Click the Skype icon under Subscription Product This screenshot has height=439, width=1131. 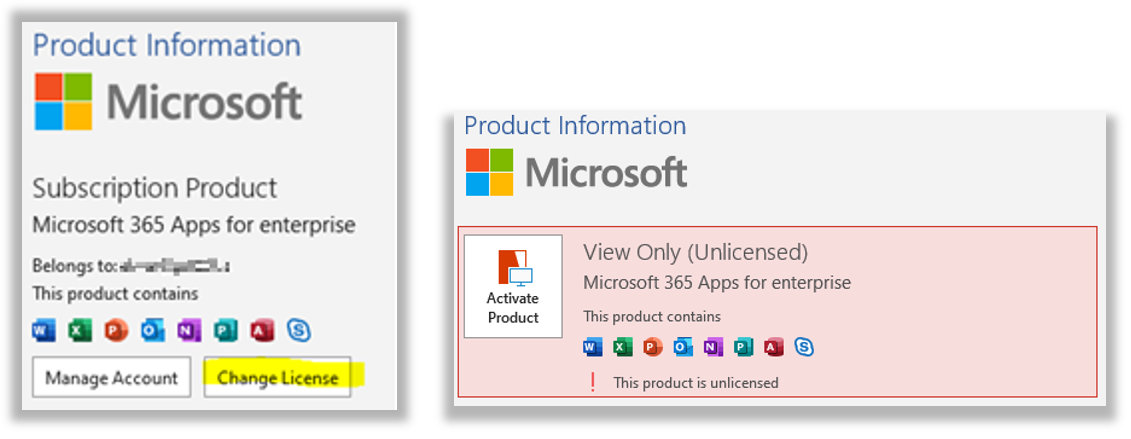298,329
